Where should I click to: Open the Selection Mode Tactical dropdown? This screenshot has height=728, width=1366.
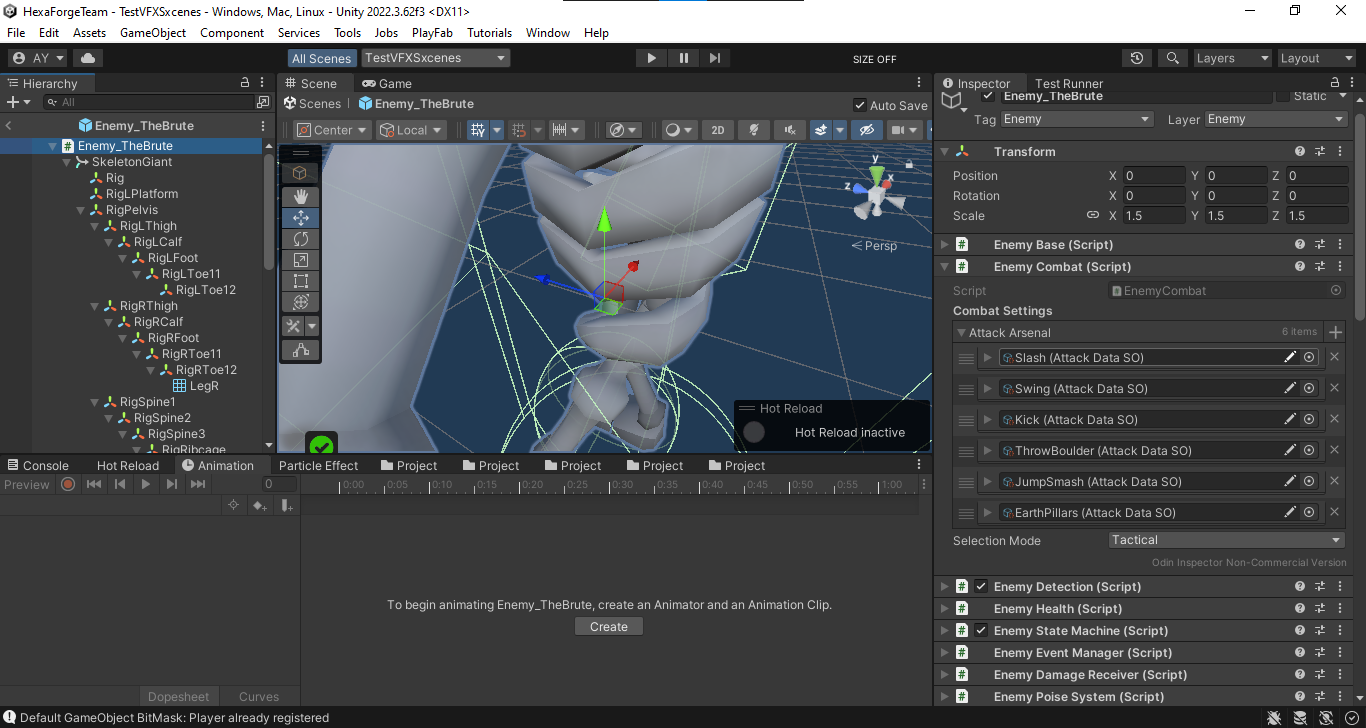click(1227, 540)
